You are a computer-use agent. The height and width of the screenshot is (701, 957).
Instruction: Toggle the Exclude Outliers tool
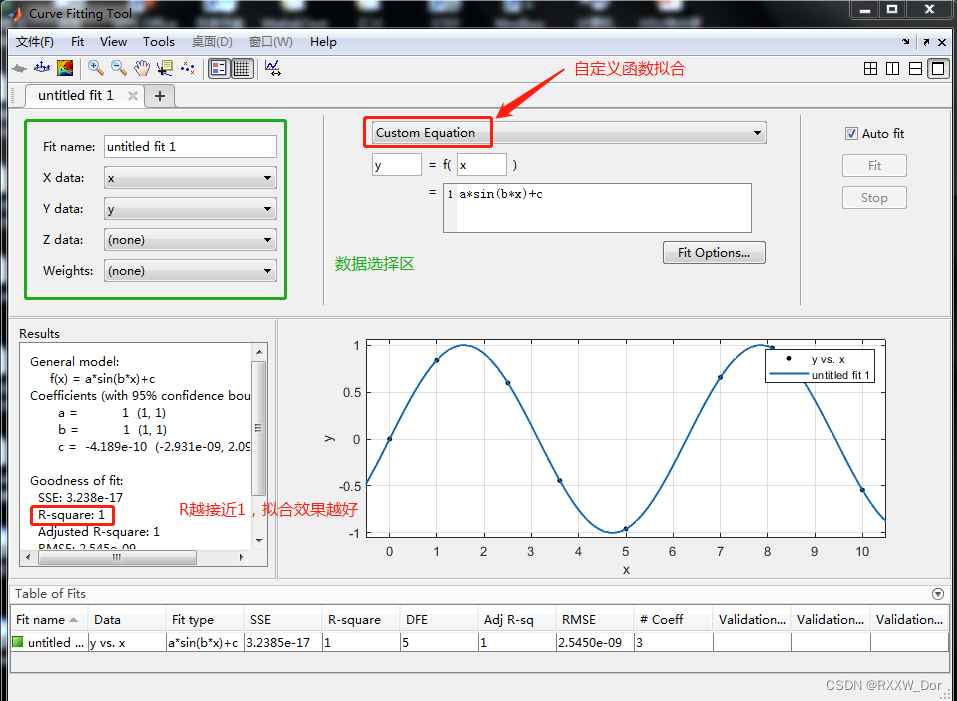pyautogui.click(x=186, y=68)
